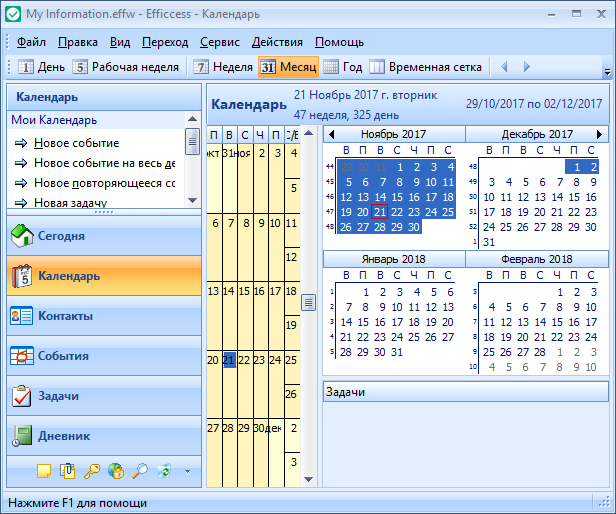Viewport: 616px width, 514px height.
Task: Expand the navigation pane buttons dropdown arrow
Action: click(x=186, y=471)
